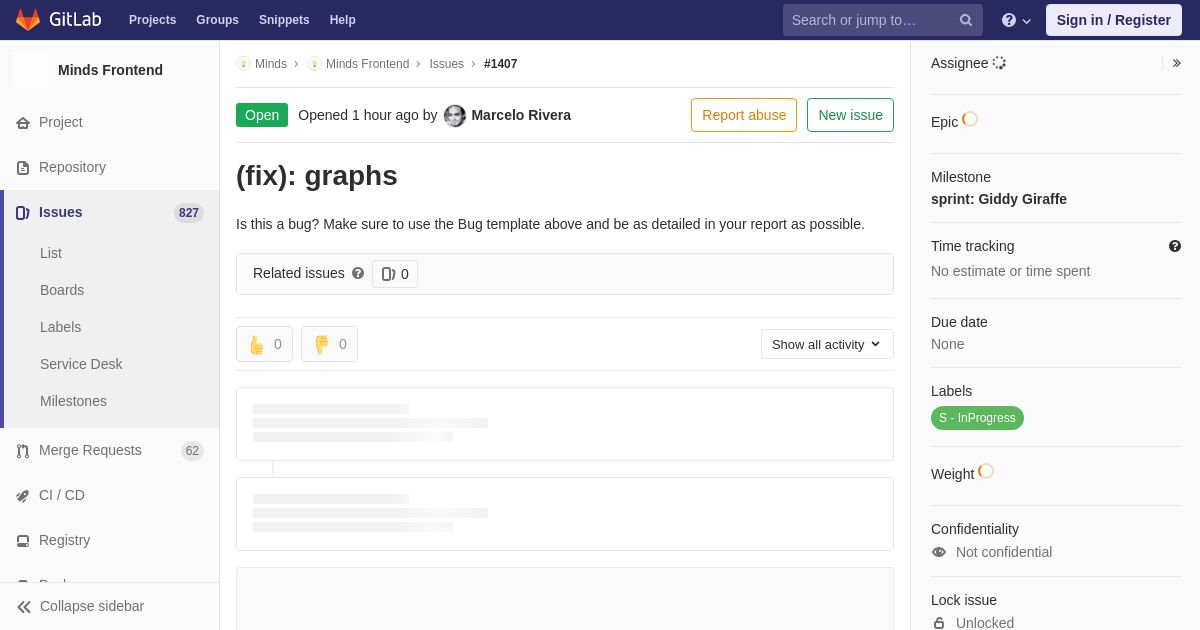Click the Report abuse button
1200x630 pixels.
[x=744, y=115]
